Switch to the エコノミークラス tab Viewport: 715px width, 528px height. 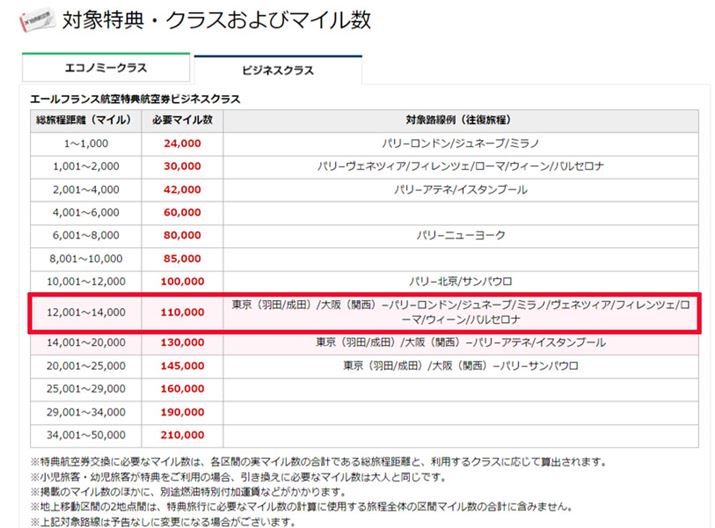click(x=106, y=68)
